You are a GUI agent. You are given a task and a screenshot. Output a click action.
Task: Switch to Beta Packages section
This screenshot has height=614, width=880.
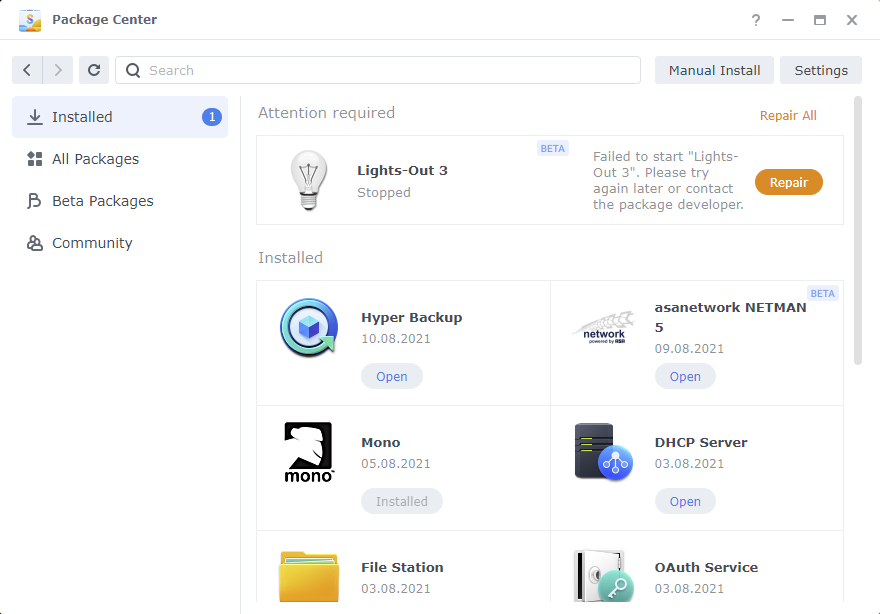click(120, 201)
